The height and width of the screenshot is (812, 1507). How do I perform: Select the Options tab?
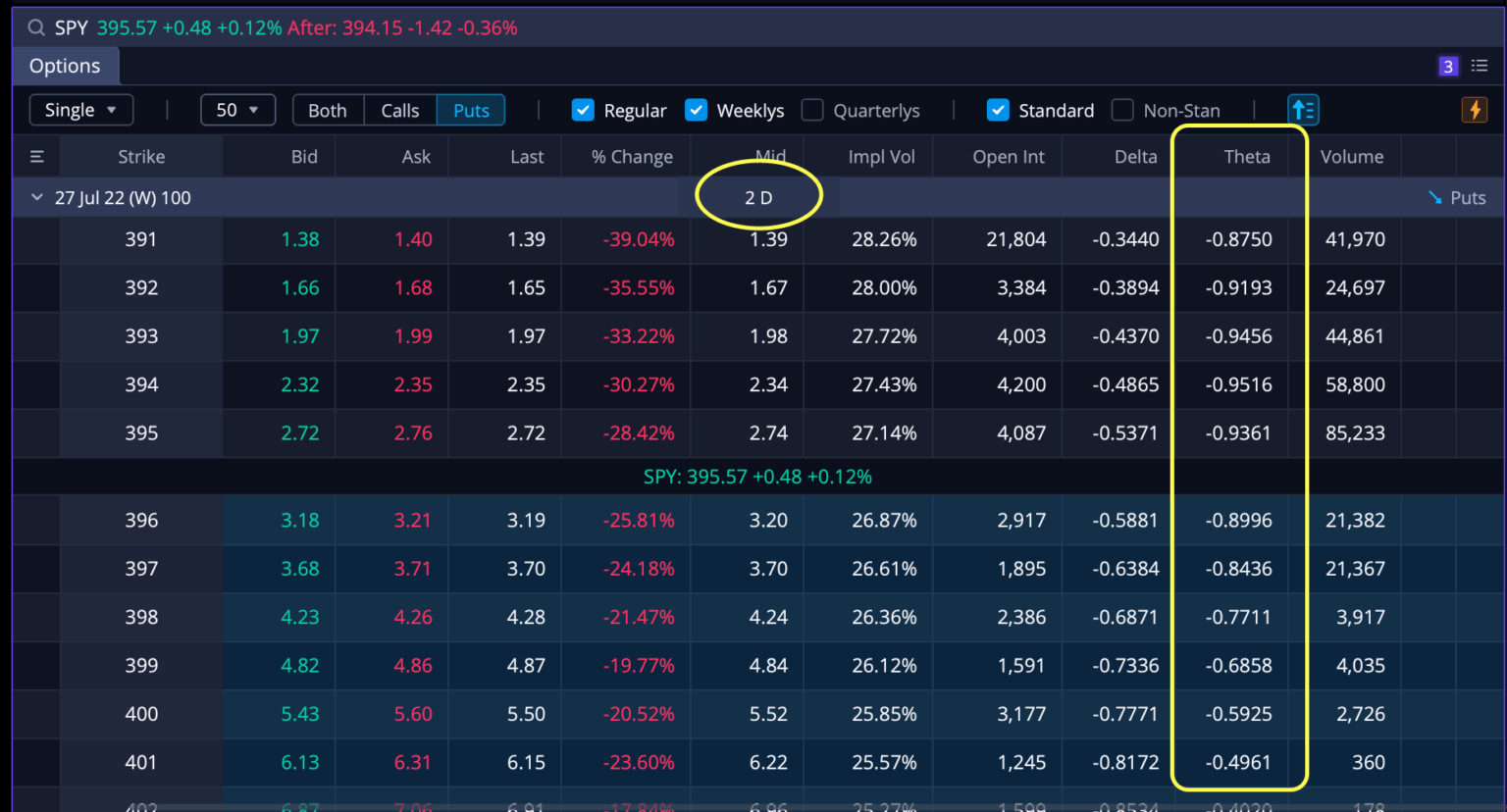[x=65, y=66]
